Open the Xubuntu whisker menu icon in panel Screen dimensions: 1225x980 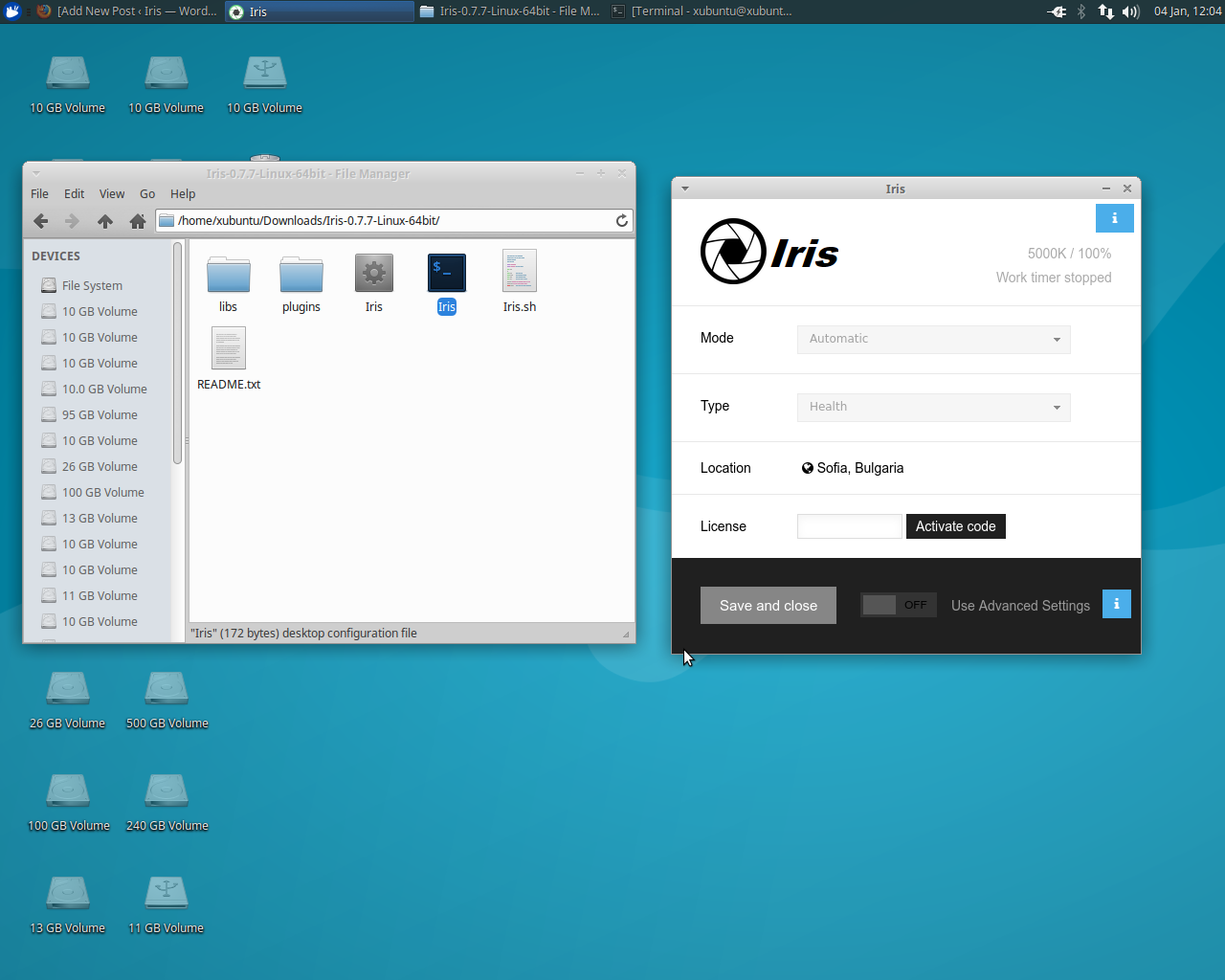coord(12,11)
